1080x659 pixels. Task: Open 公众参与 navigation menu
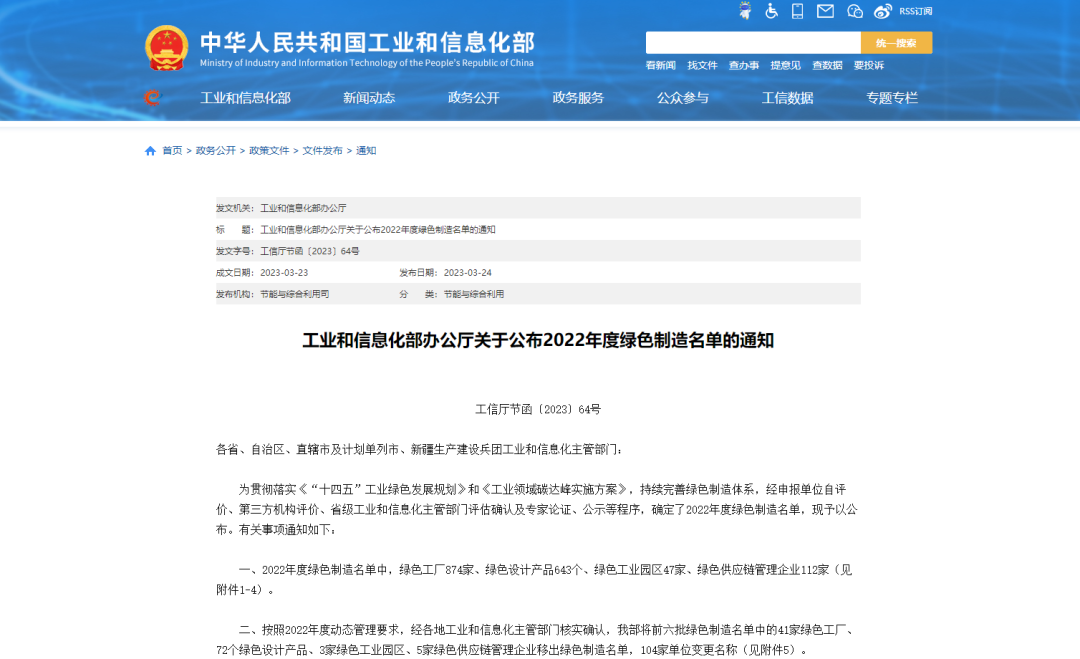[x=683, y=98]
